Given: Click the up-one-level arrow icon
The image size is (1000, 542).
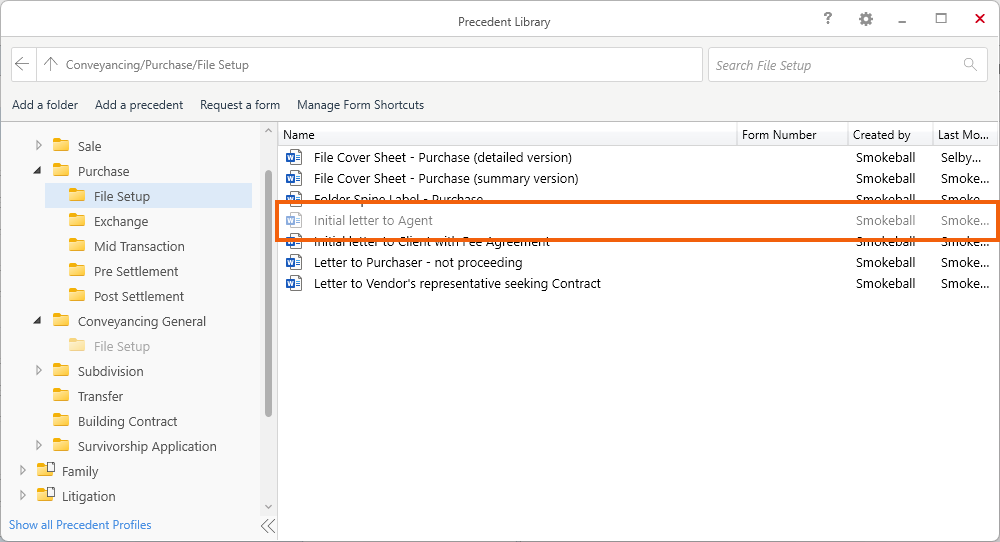Looking at the screenshot, I should 51,65.
